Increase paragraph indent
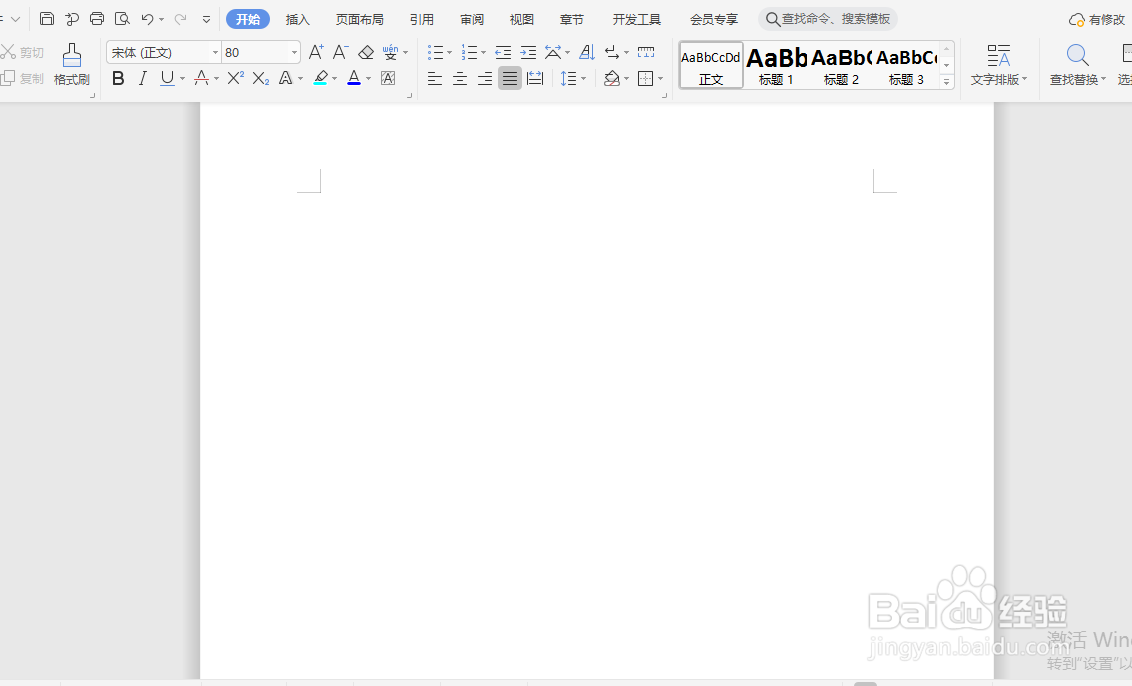The width and height of the screenshot is (1132, 686). click(x=528, y=52)
